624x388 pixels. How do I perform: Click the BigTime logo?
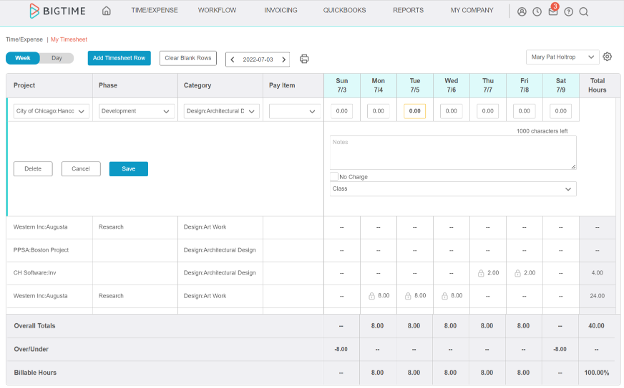57,11
